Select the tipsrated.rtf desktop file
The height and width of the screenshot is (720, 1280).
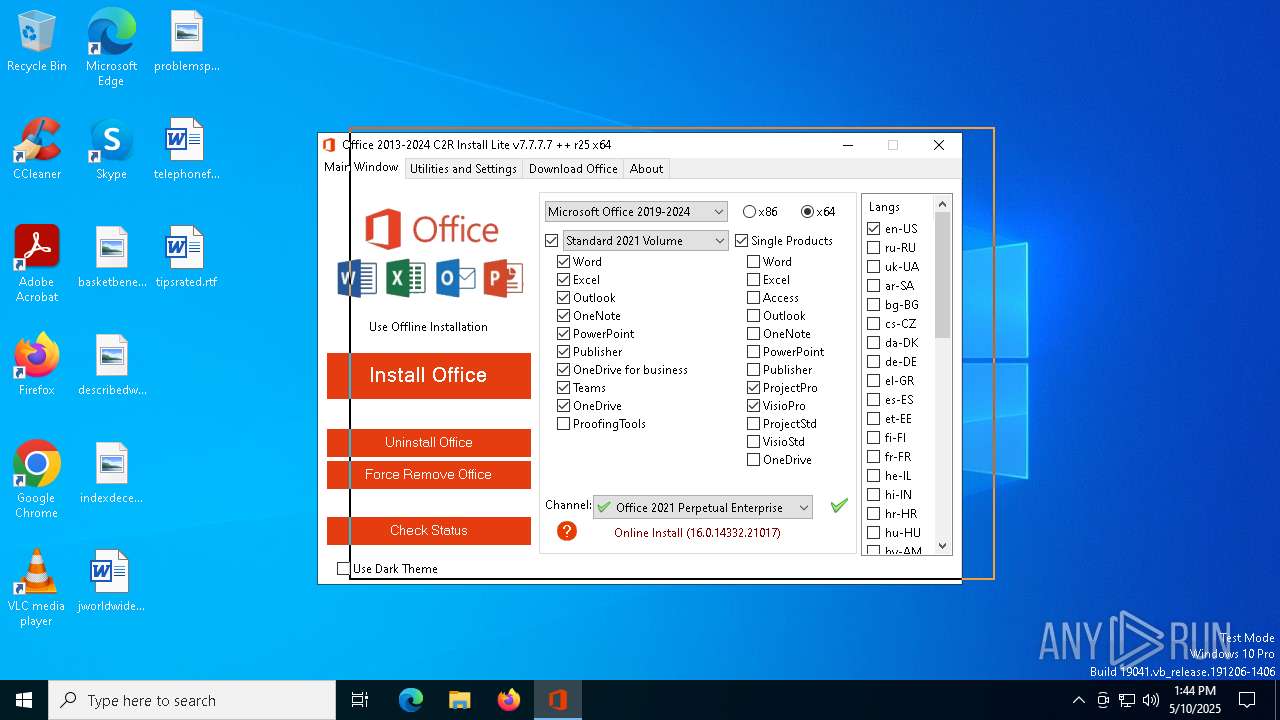click(186, 257)
